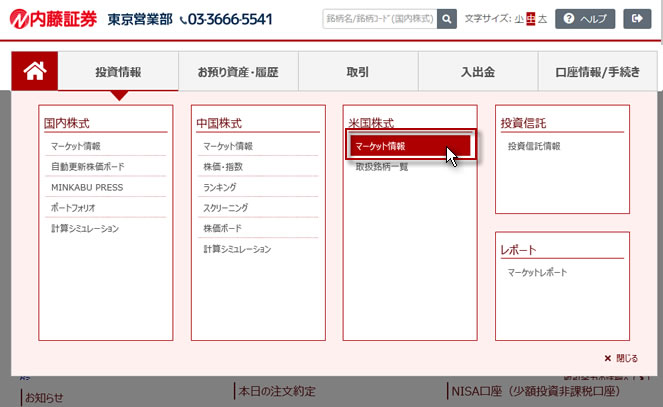Open the 口座情報/手続き tab

[x=597, y=72]
